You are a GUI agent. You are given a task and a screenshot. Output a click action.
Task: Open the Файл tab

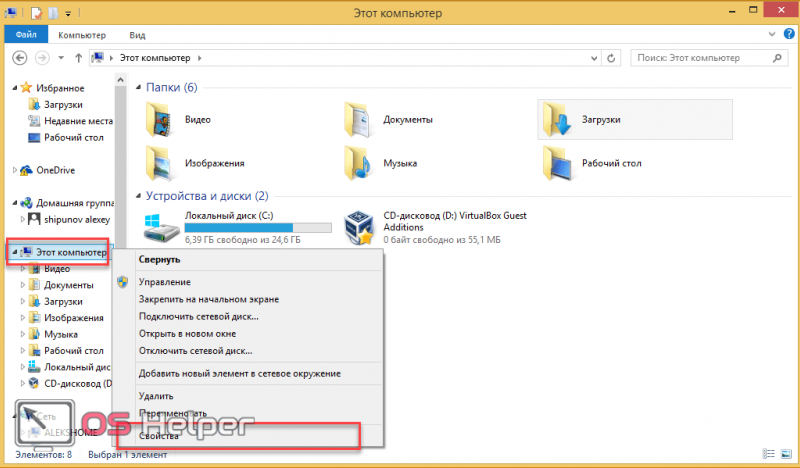26,35
